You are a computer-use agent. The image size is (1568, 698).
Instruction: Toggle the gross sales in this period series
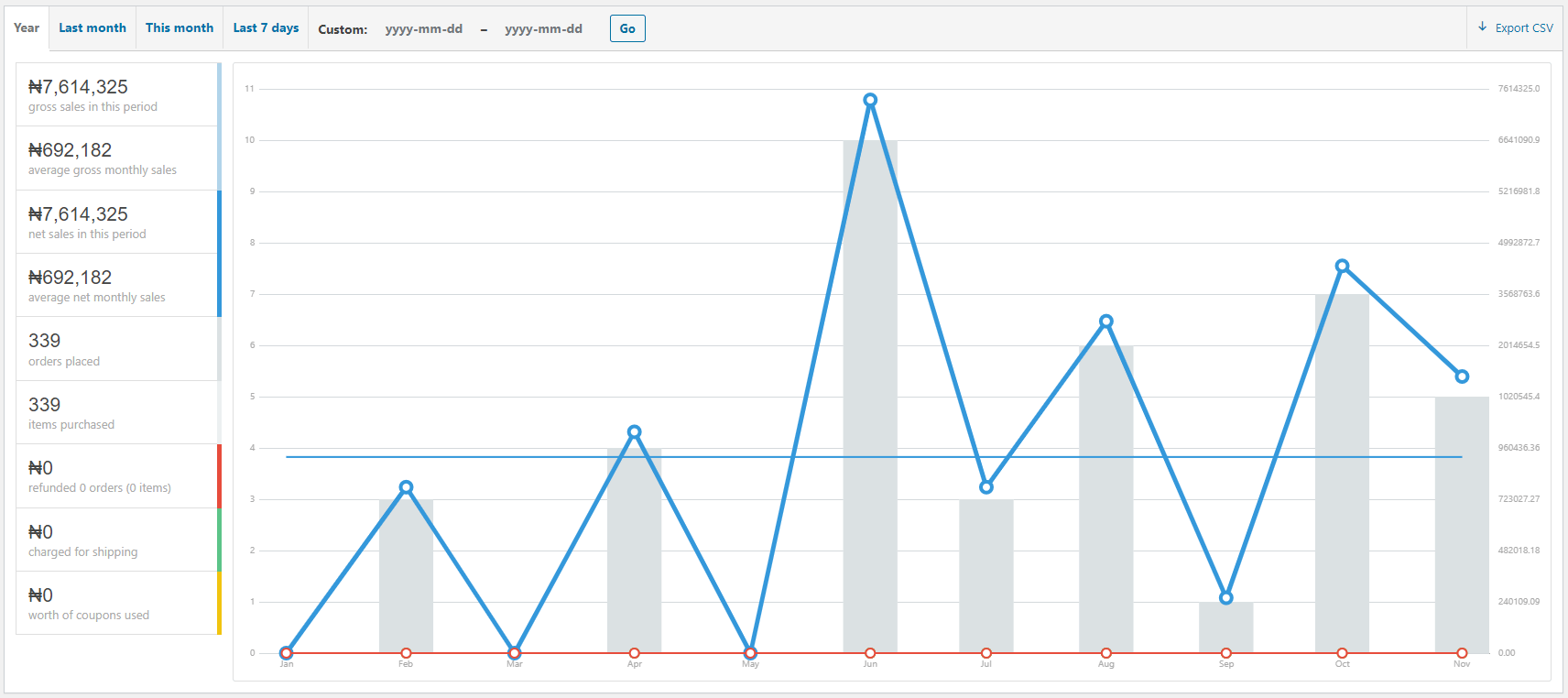(118, 95)
